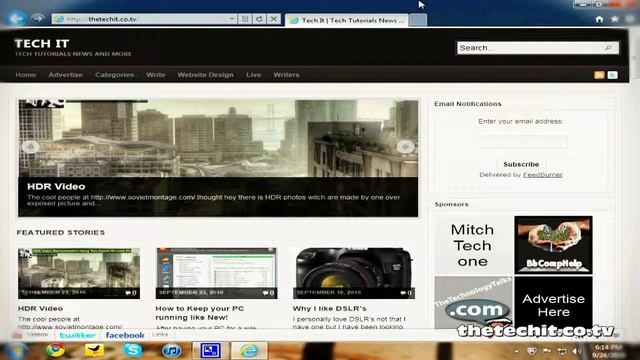This screenshot has height=360, width=640.
Task: Click the network tray icon
Action: [562, 351]
